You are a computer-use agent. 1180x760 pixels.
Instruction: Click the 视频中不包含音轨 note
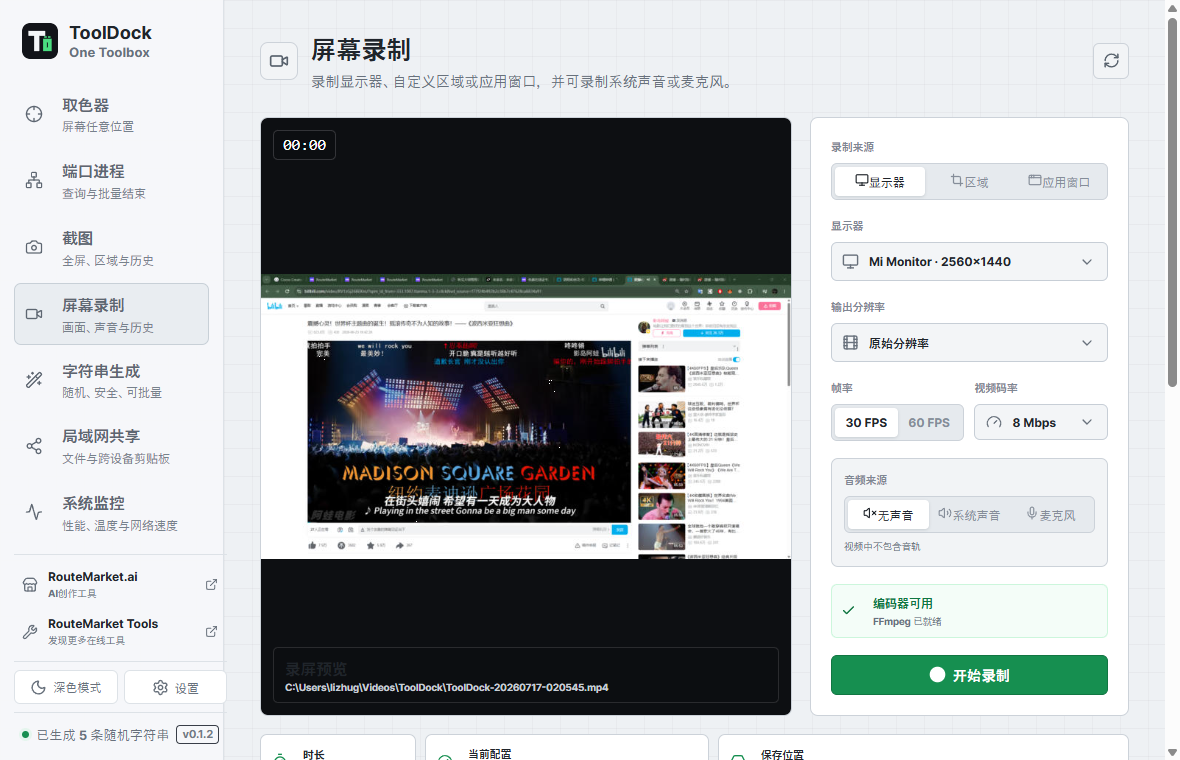882,546
